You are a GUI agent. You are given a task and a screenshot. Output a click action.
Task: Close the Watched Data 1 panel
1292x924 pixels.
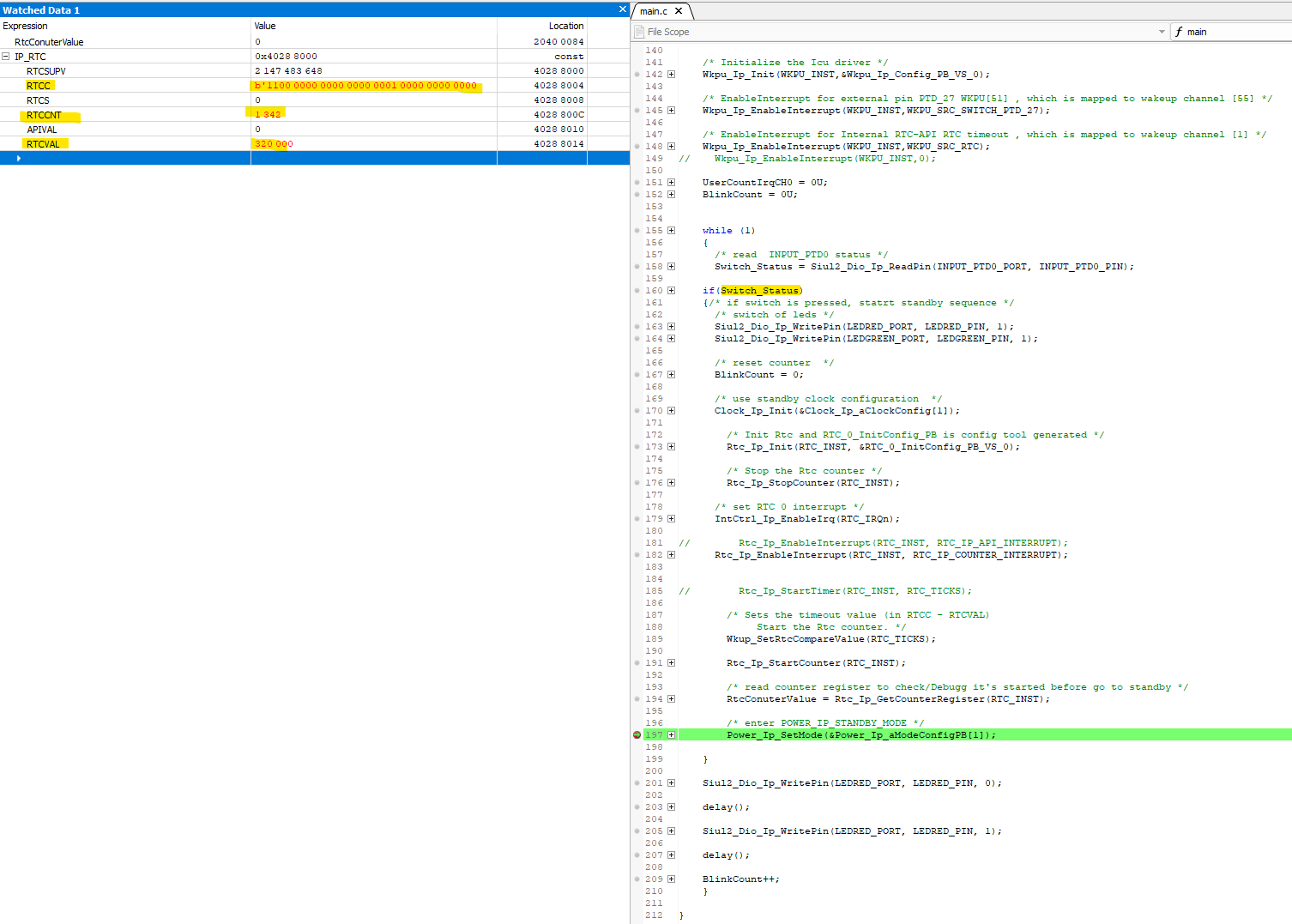coord(623,9)
